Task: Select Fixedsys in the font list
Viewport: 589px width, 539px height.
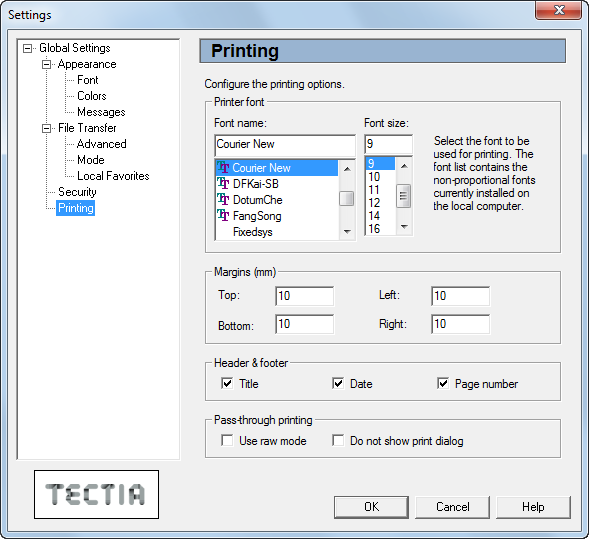Action: [277, 232]
